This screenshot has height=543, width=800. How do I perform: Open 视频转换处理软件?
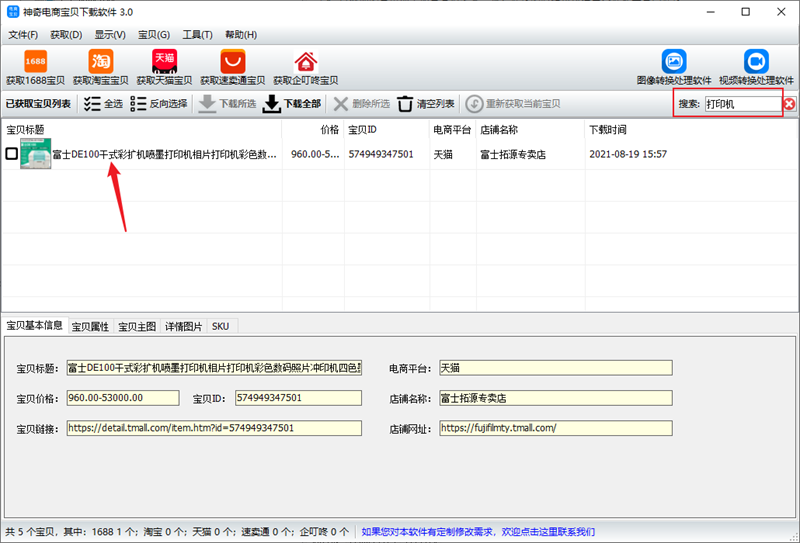click(756, 67)
